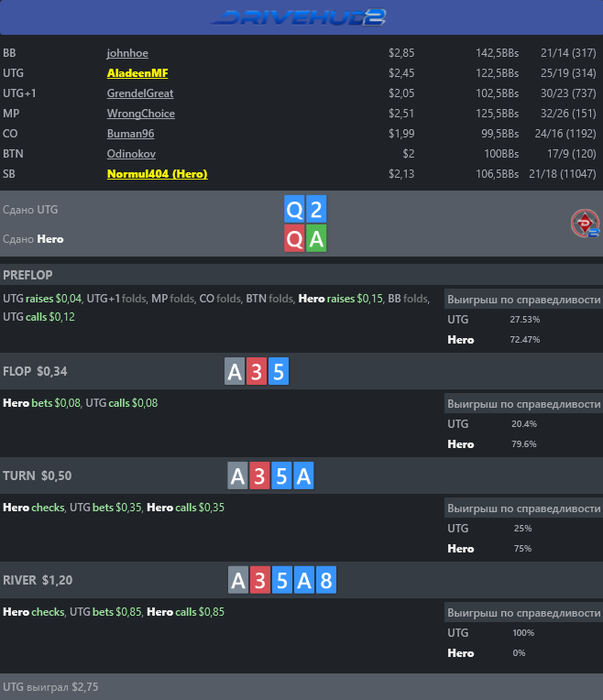
Task: Open johnhoe player link
Action: tap(127, 53)
